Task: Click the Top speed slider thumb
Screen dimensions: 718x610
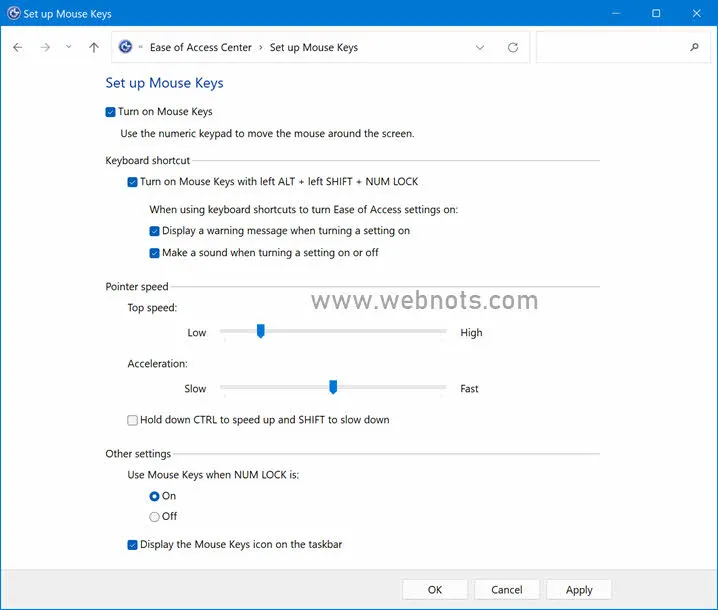Action: (x=260, y=331)
